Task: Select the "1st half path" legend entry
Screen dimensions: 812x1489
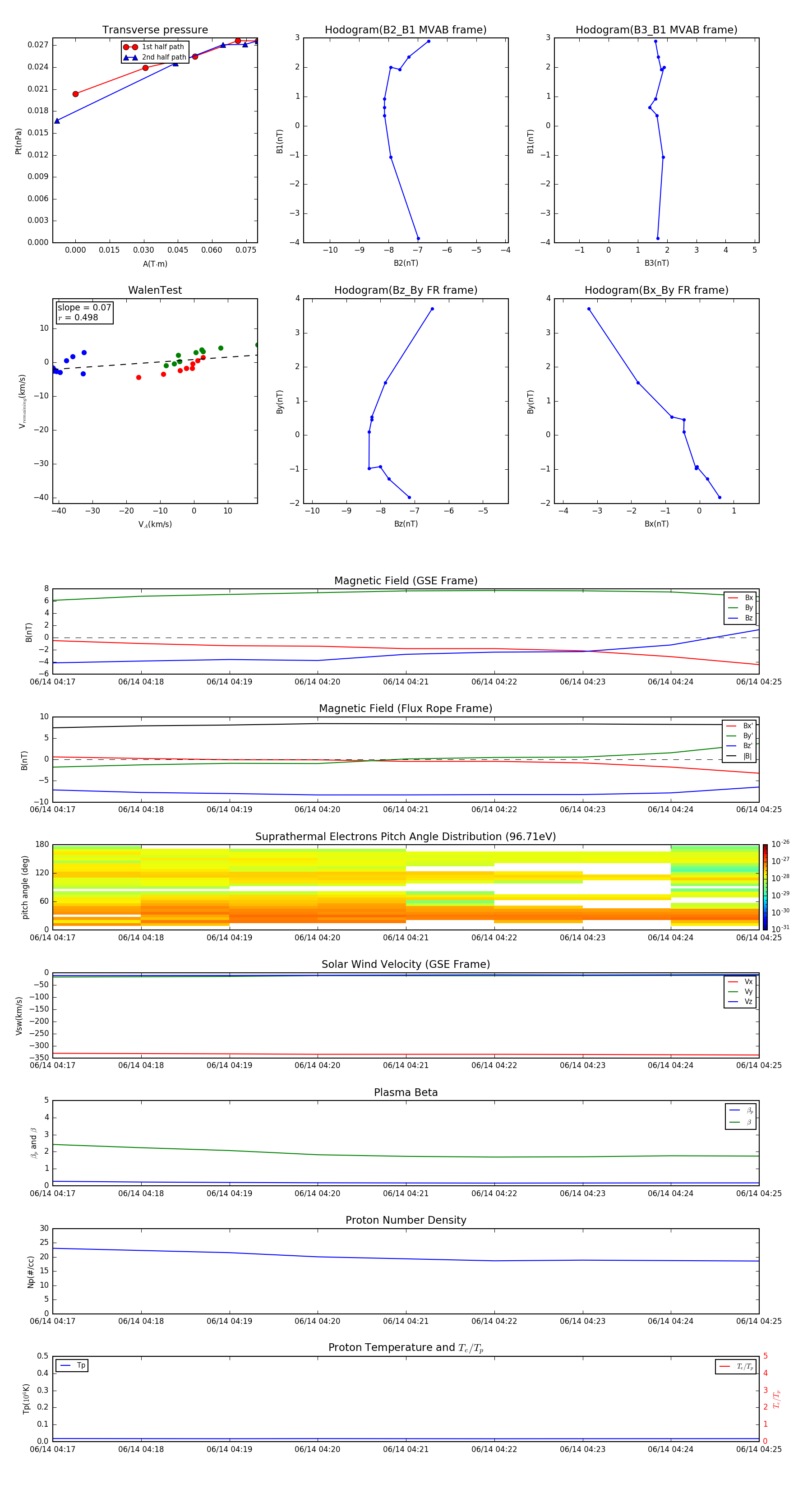Action: pyautogui.click(x=154, y=47)
